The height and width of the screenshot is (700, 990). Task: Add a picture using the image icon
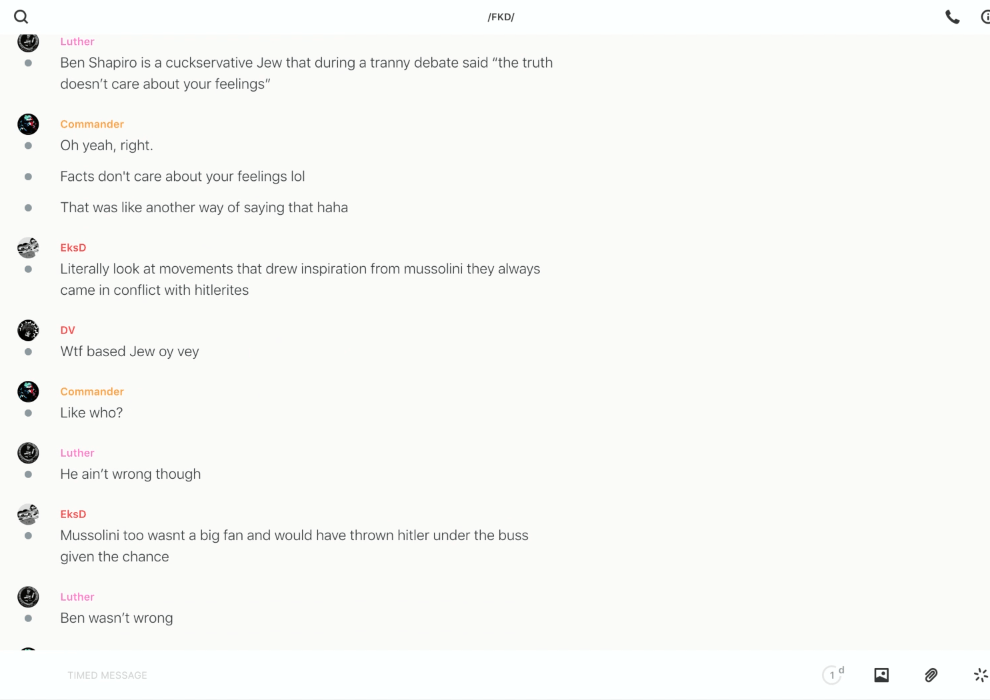tap(881, 675)
